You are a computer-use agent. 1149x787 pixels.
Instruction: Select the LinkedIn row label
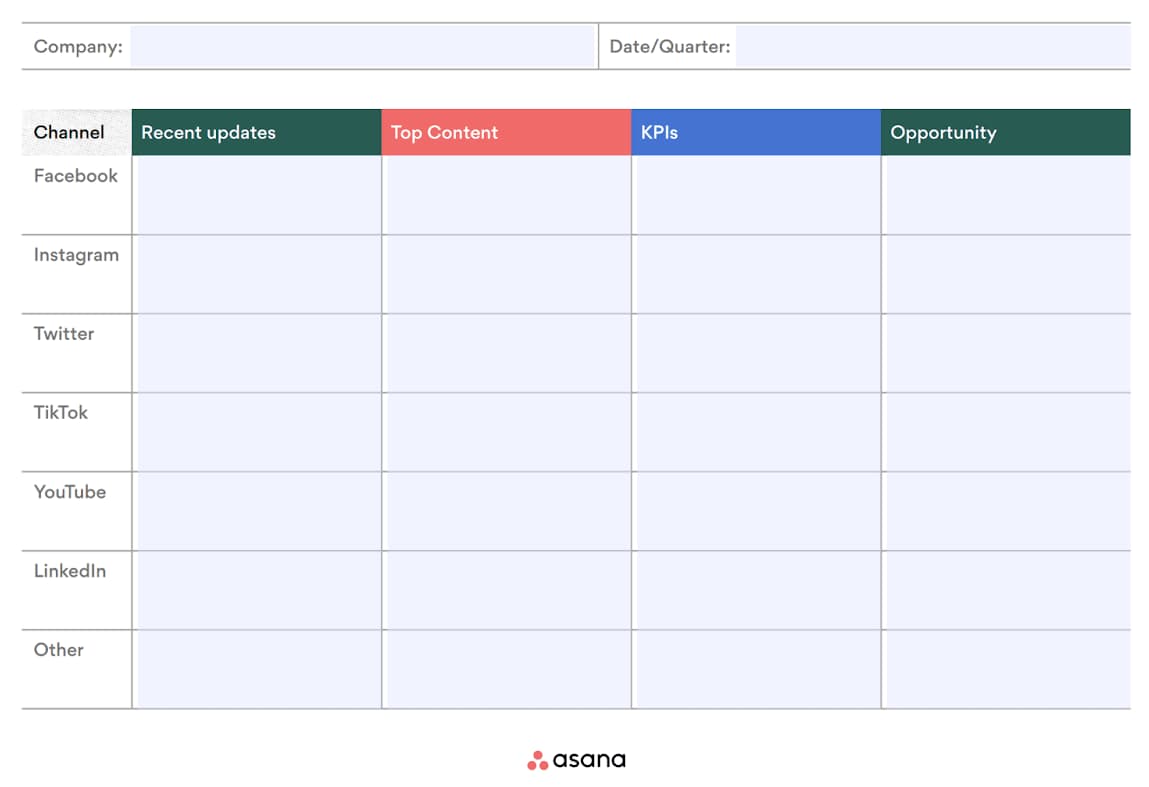(70, 571)
